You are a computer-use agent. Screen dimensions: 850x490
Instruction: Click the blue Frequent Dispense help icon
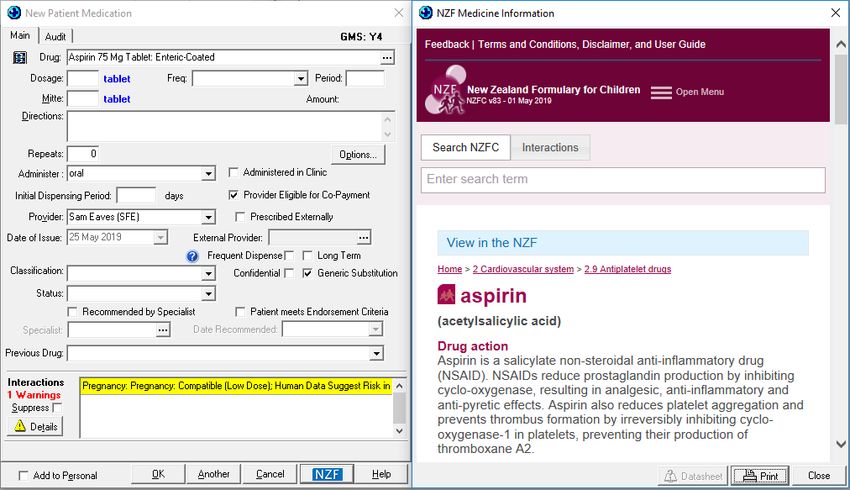point(192,256)
